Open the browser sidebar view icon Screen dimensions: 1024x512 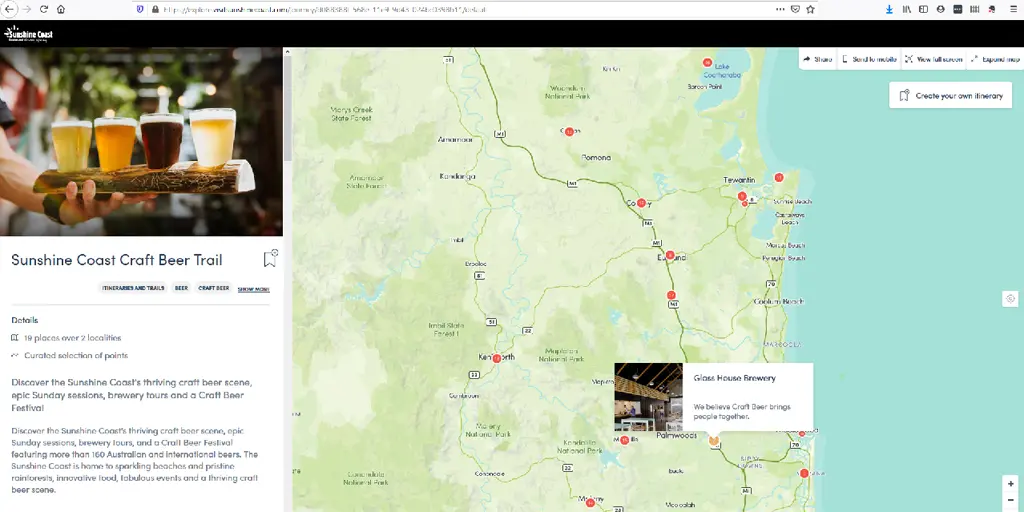pyautogui.click(x=923, y=9)
